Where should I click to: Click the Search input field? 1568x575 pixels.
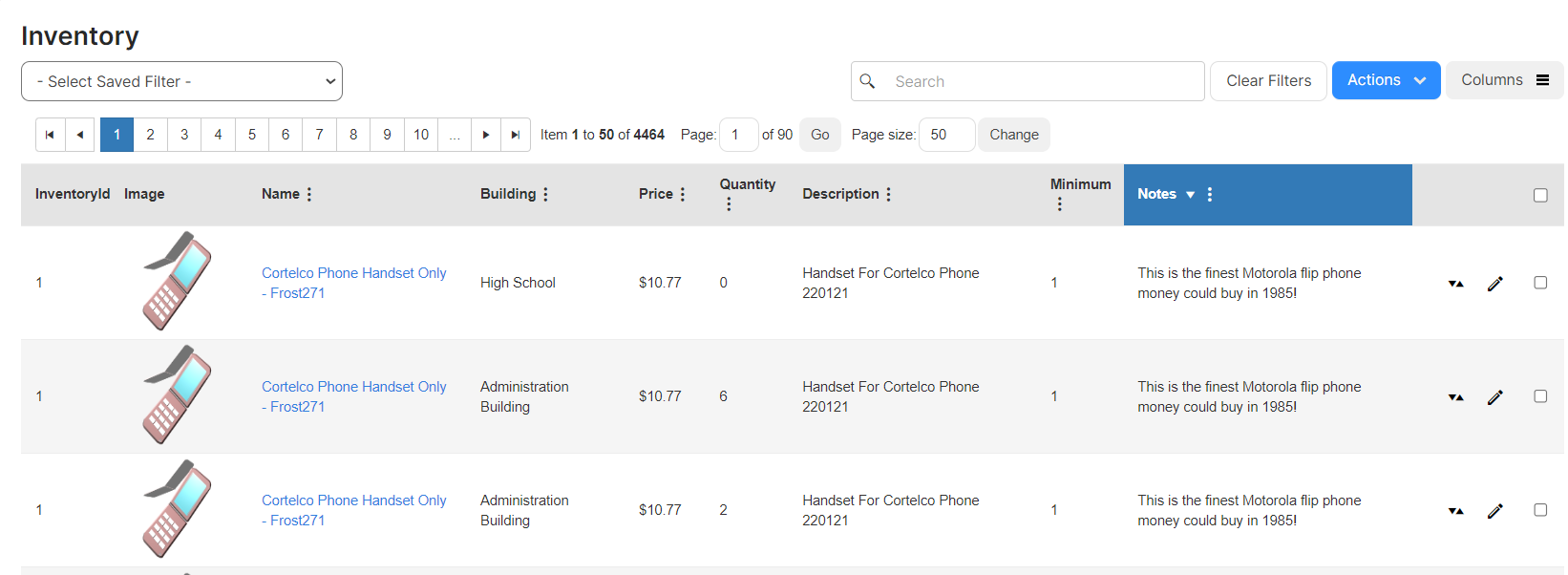pyautogui.click(x=1028, y=81)
